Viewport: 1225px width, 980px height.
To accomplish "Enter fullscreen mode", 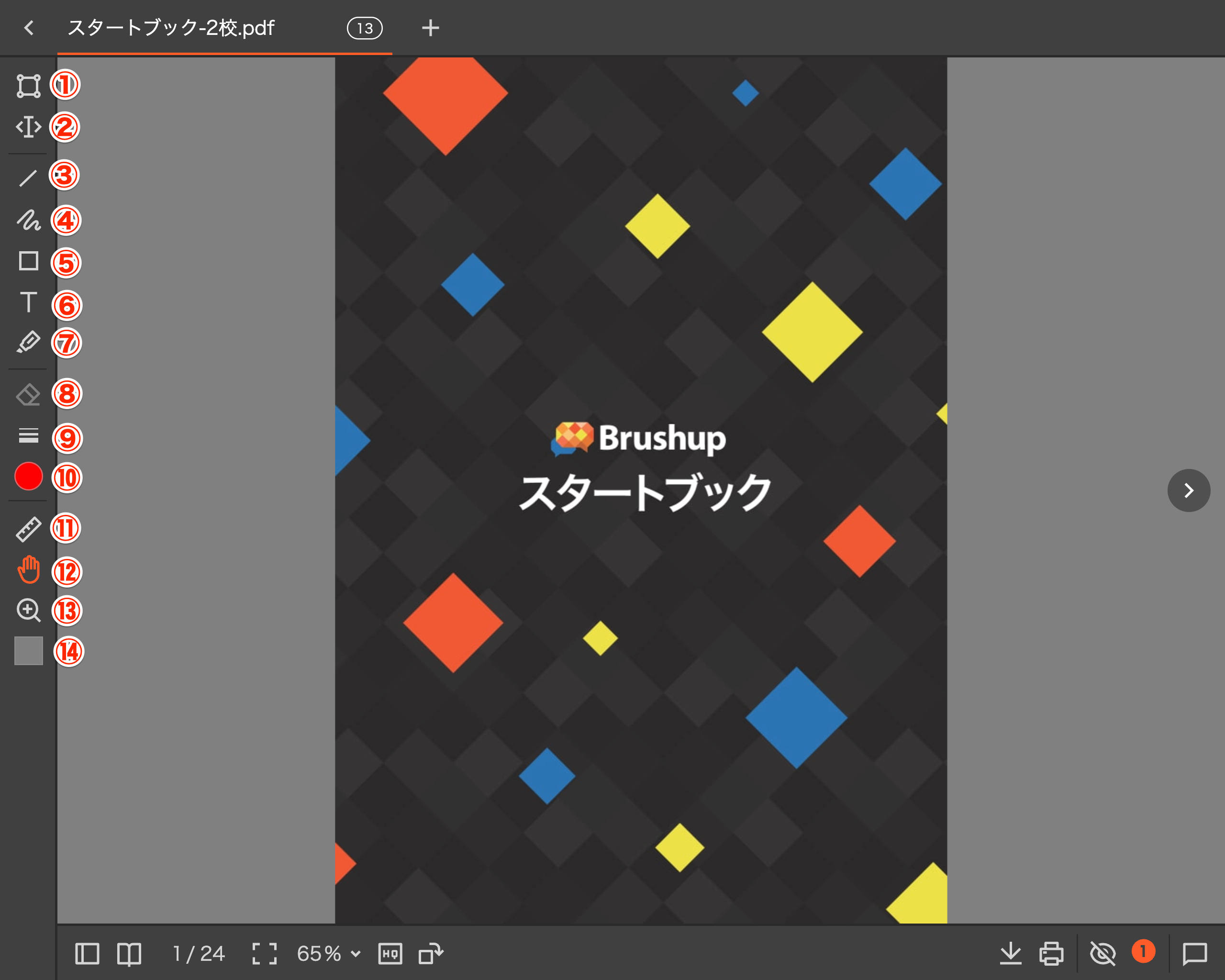I will (x=265, y=954).
